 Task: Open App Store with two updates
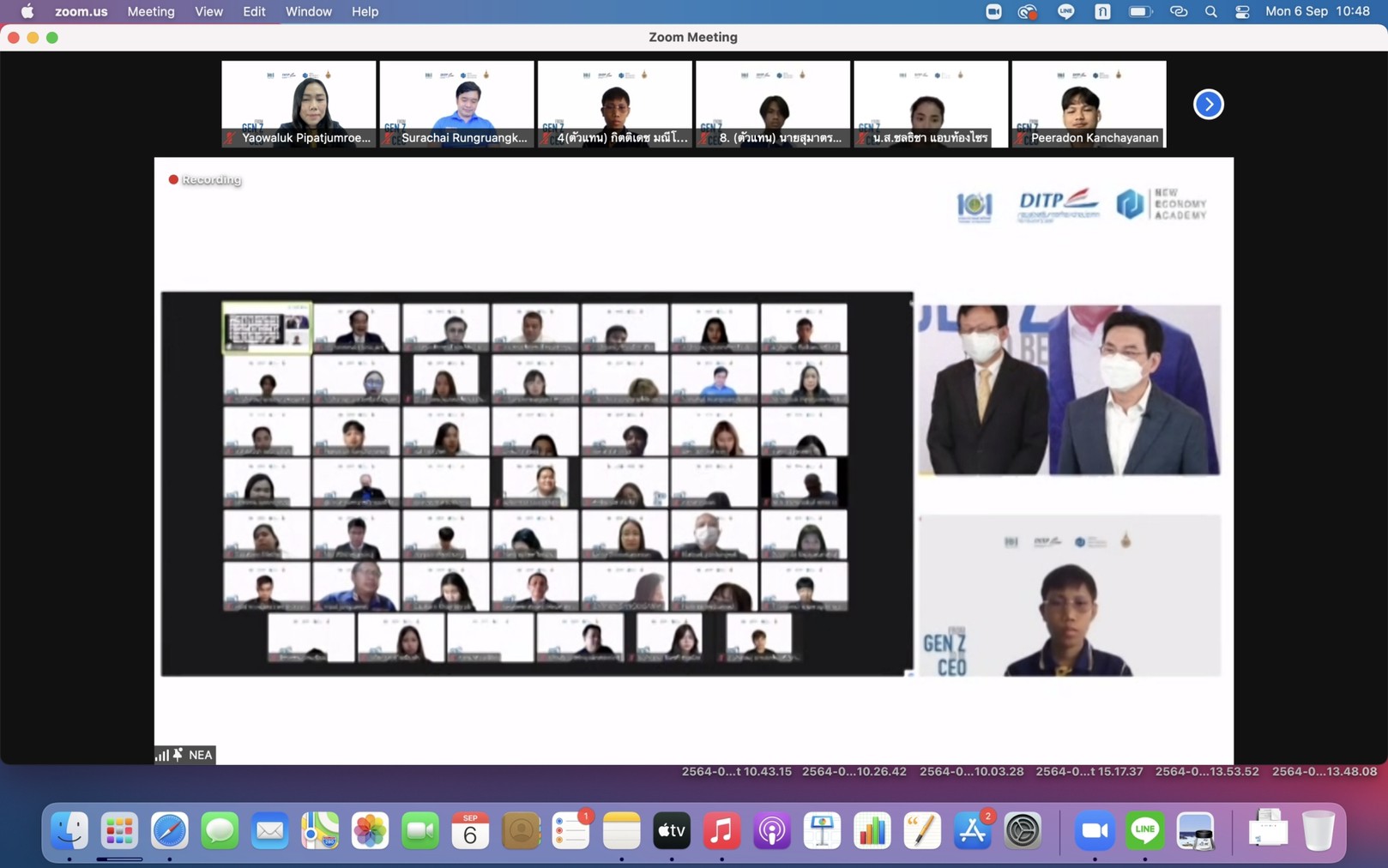pyautogui.click(x=972, y=830)
